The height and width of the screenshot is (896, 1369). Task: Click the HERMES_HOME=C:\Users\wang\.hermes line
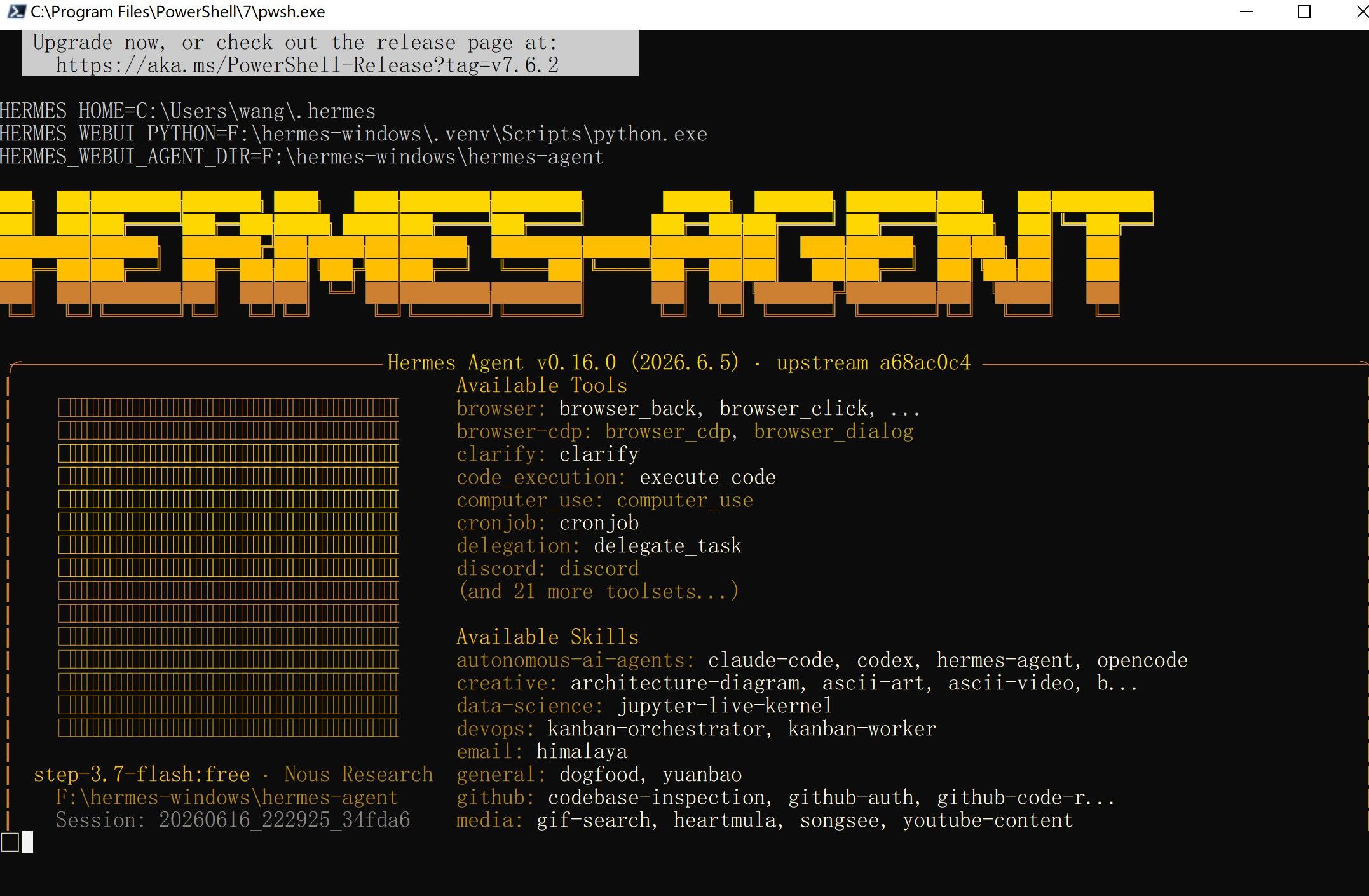pos(187,111)
